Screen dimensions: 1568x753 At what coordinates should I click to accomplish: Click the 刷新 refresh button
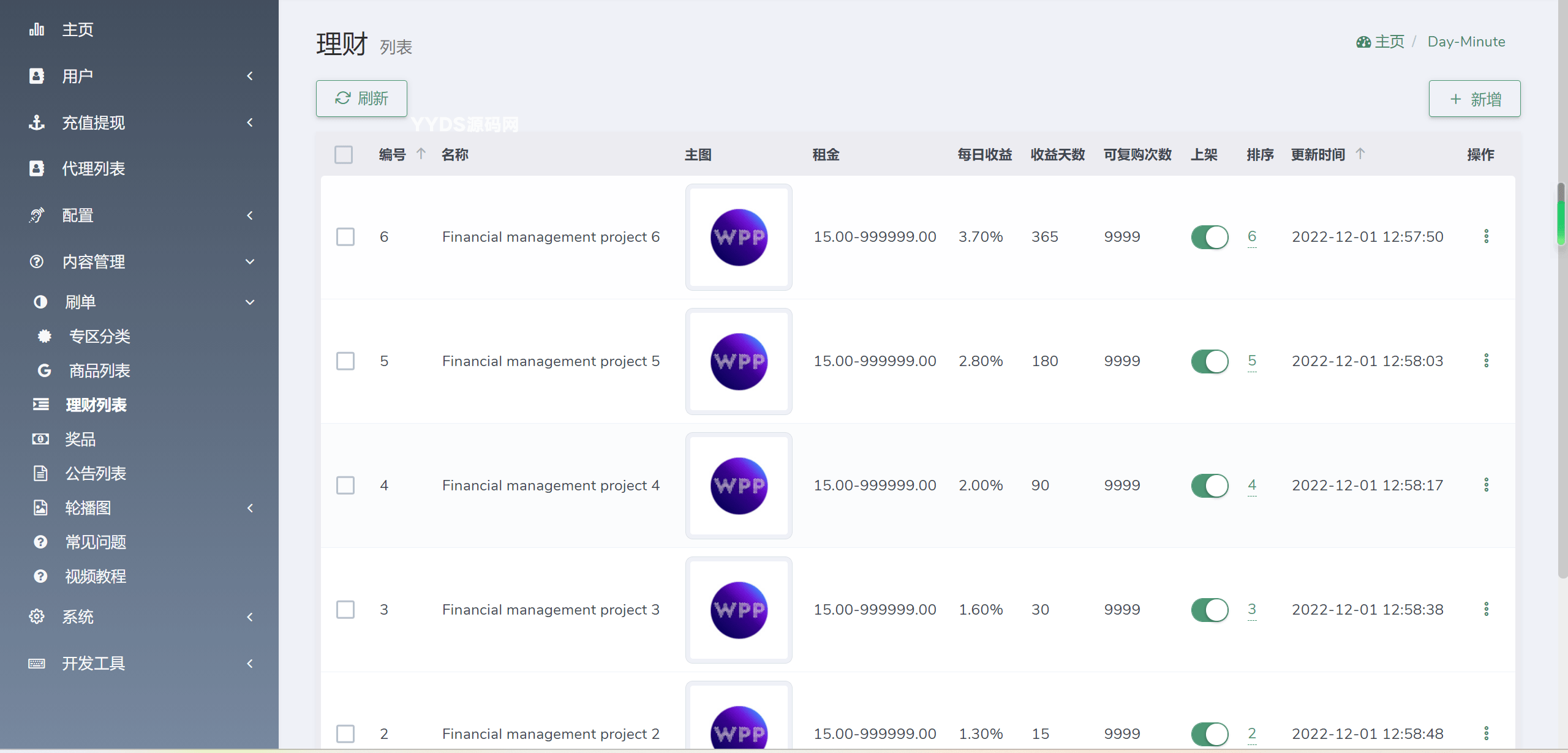[361, 99]
